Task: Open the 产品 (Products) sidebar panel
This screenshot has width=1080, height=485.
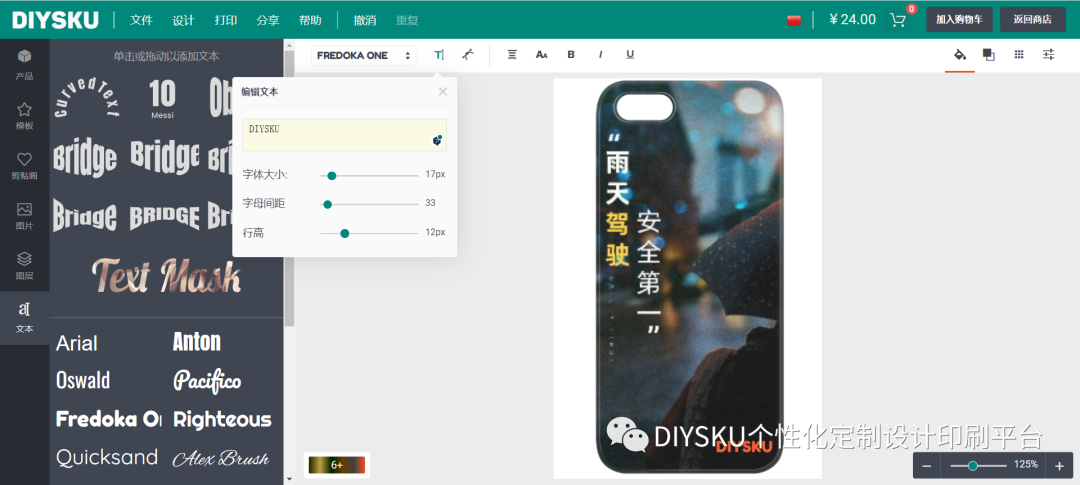Action: (x=24, y=64)
